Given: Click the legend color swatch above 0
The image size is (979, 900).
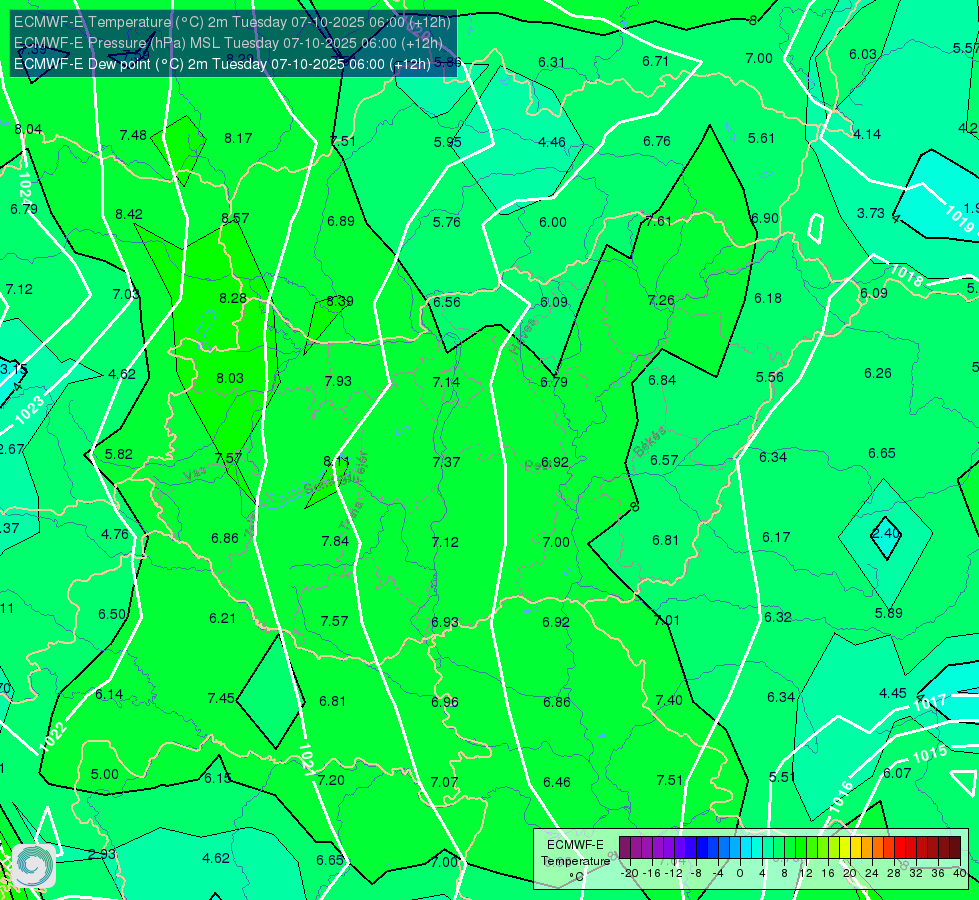Looking at the screenshot, I should pos(740,848).
